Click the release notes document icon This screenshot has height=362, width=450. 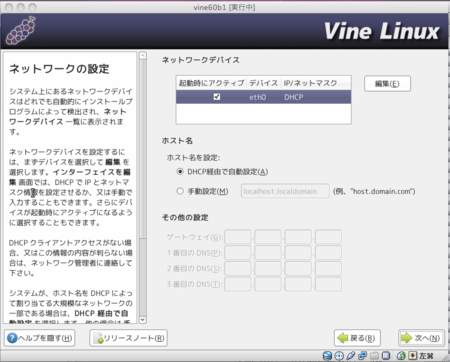[x=98, y=338]
